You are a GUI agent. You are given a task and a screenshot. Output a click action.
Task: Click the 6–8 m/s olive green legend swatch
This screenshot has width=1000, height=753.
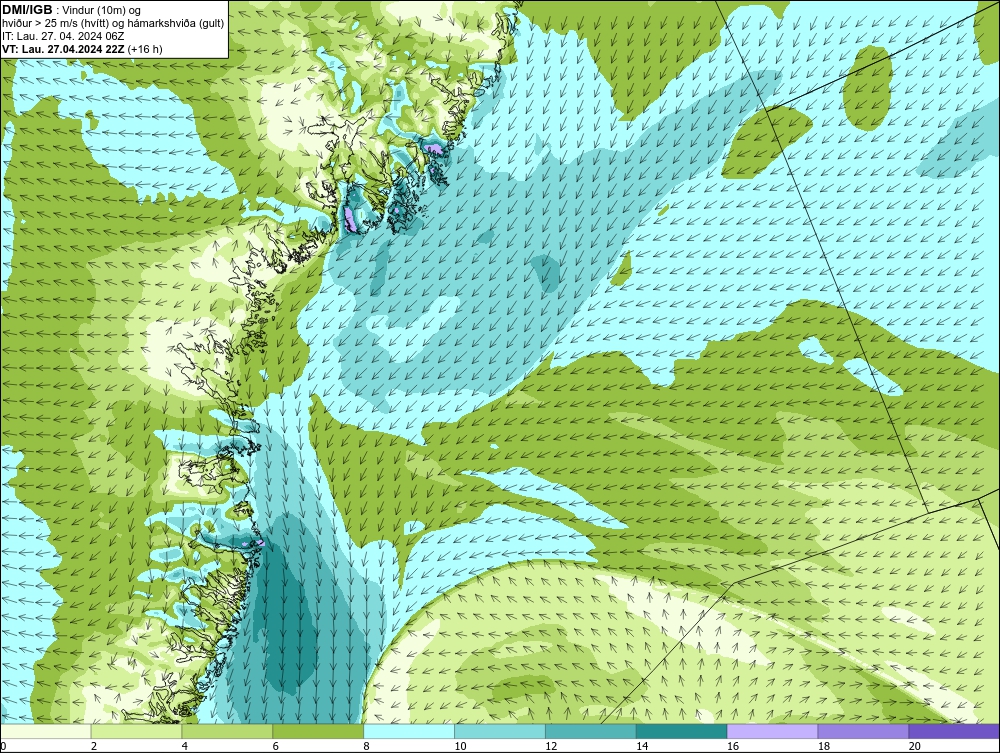[x=318, y=731]
